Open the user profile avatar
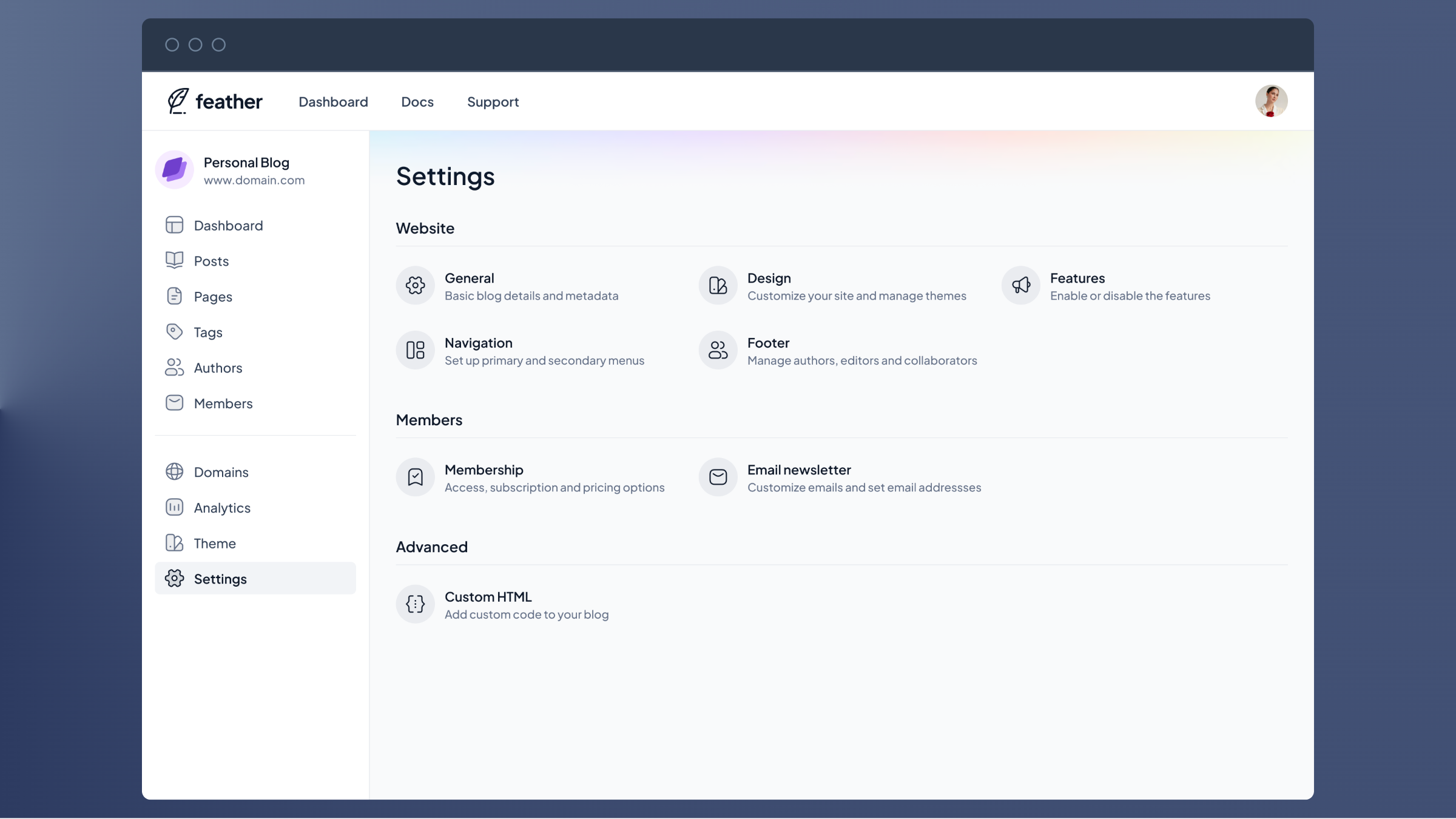 1271,101
